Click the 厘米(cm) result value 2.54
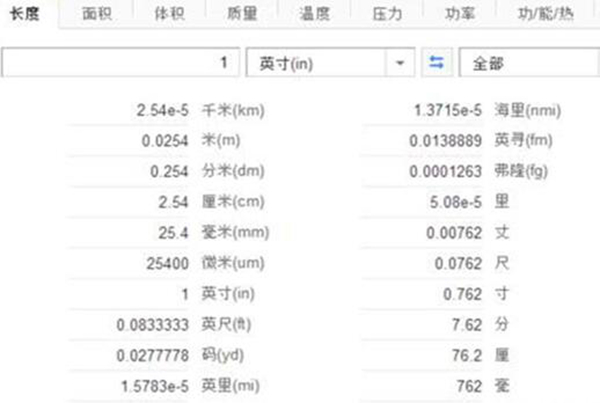The image size is (600, 403). (x=175, y=202)
